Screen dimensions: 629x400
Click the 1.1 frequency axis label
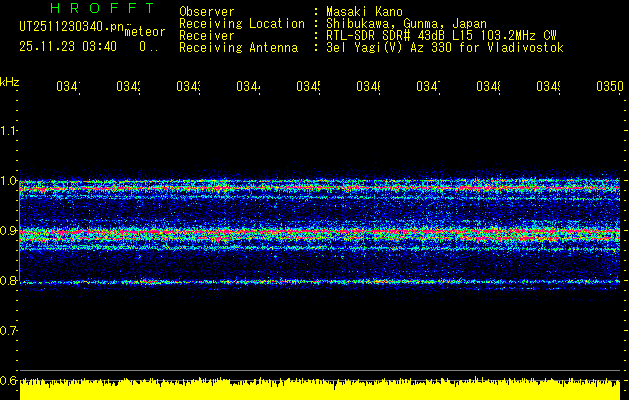[x=9, y=130]
